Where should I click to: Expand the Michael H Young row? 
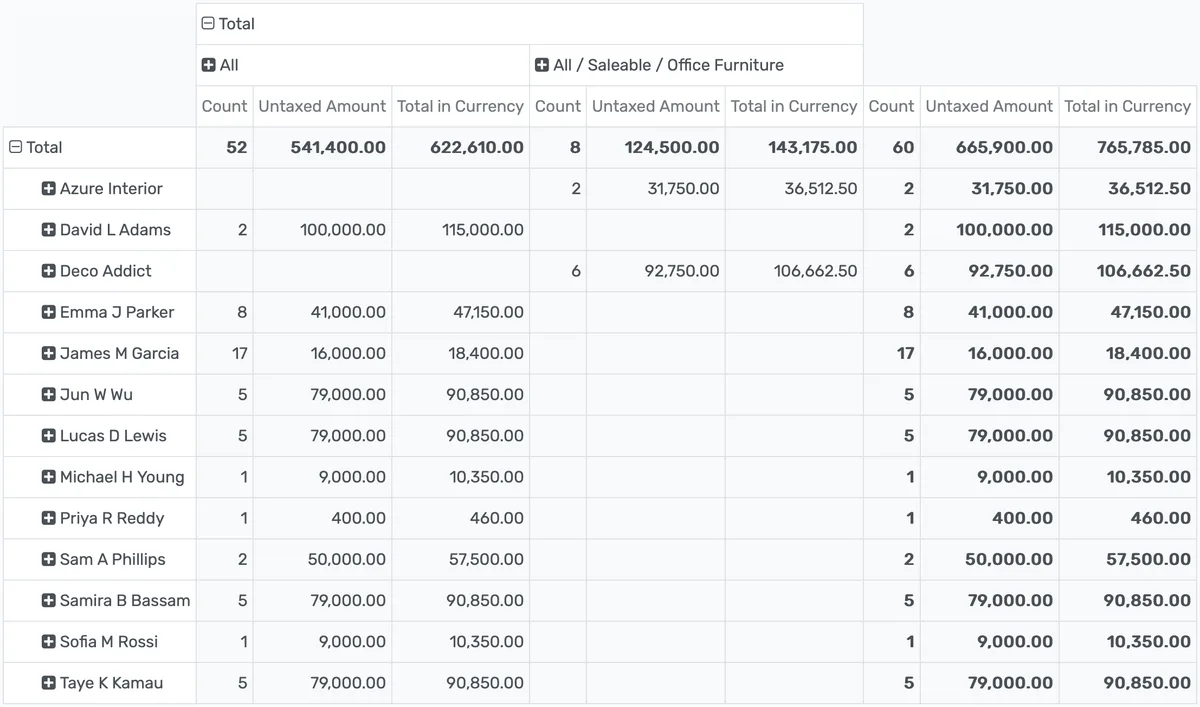coord(47,475)
